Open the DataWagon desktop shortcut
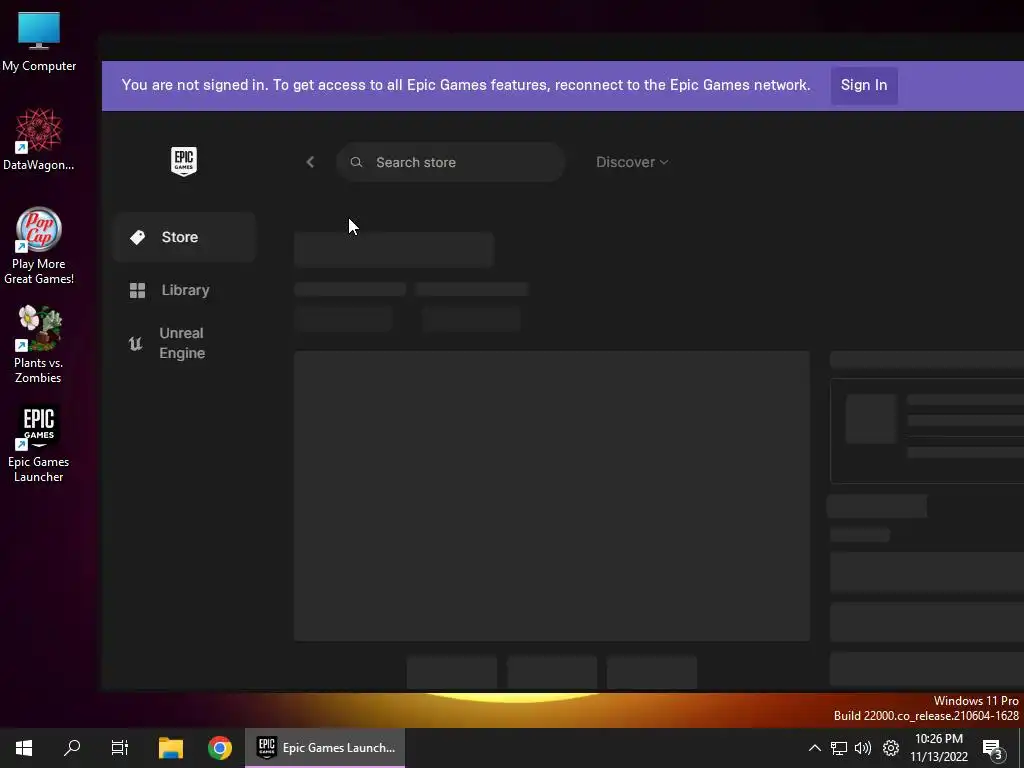1024x768 pixels. [39, 140]
